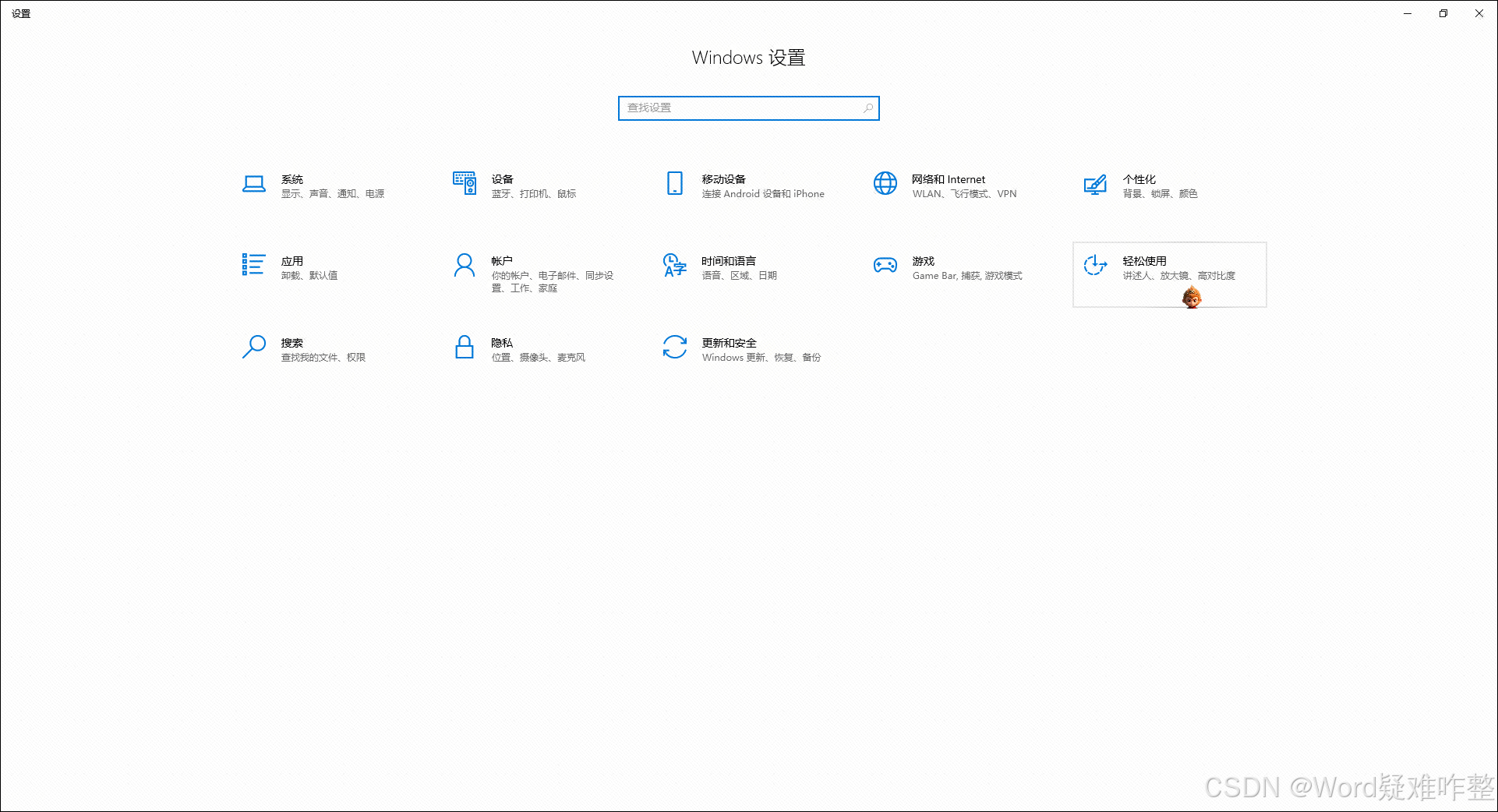Close the 设置 window
The width and height of the screenshot is (1498, 812).
pos(1479,13)
